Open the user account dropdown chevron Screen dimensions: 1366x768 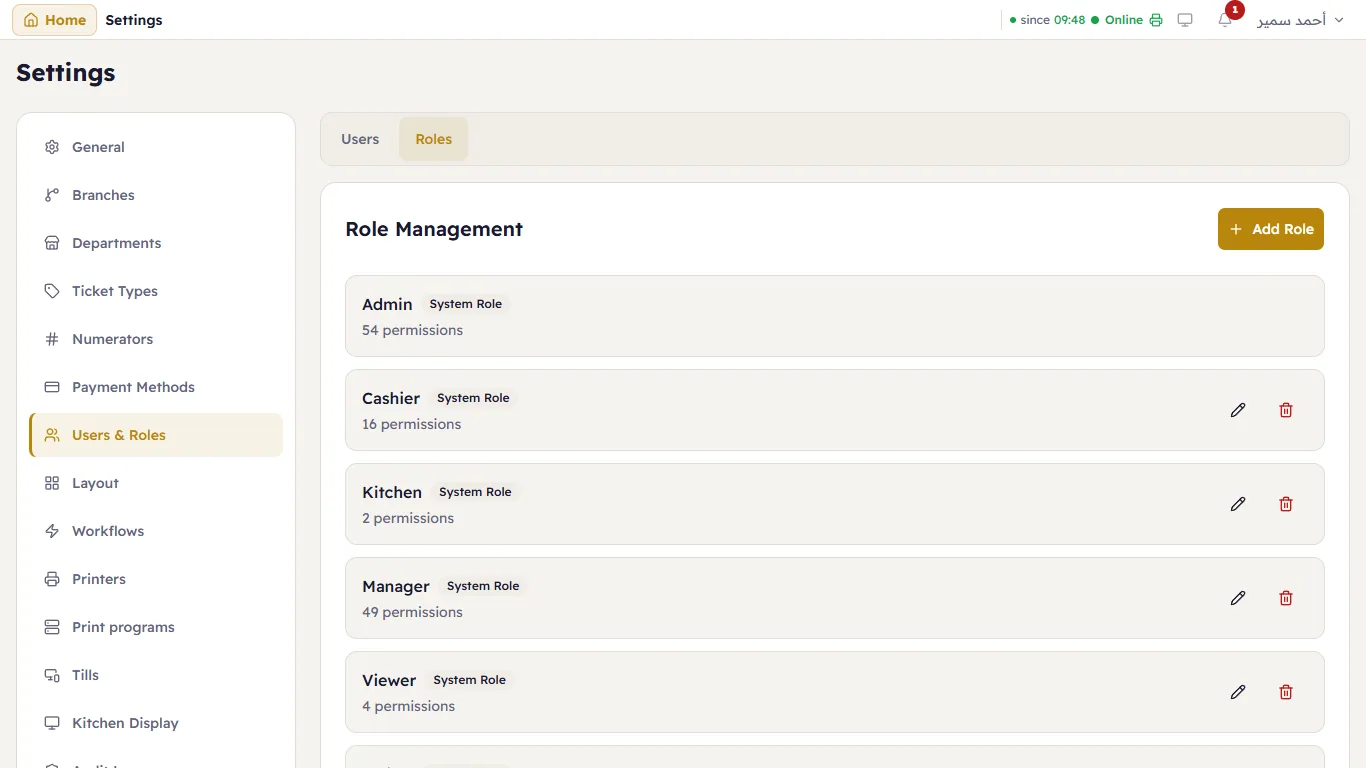coord(1339,20)
